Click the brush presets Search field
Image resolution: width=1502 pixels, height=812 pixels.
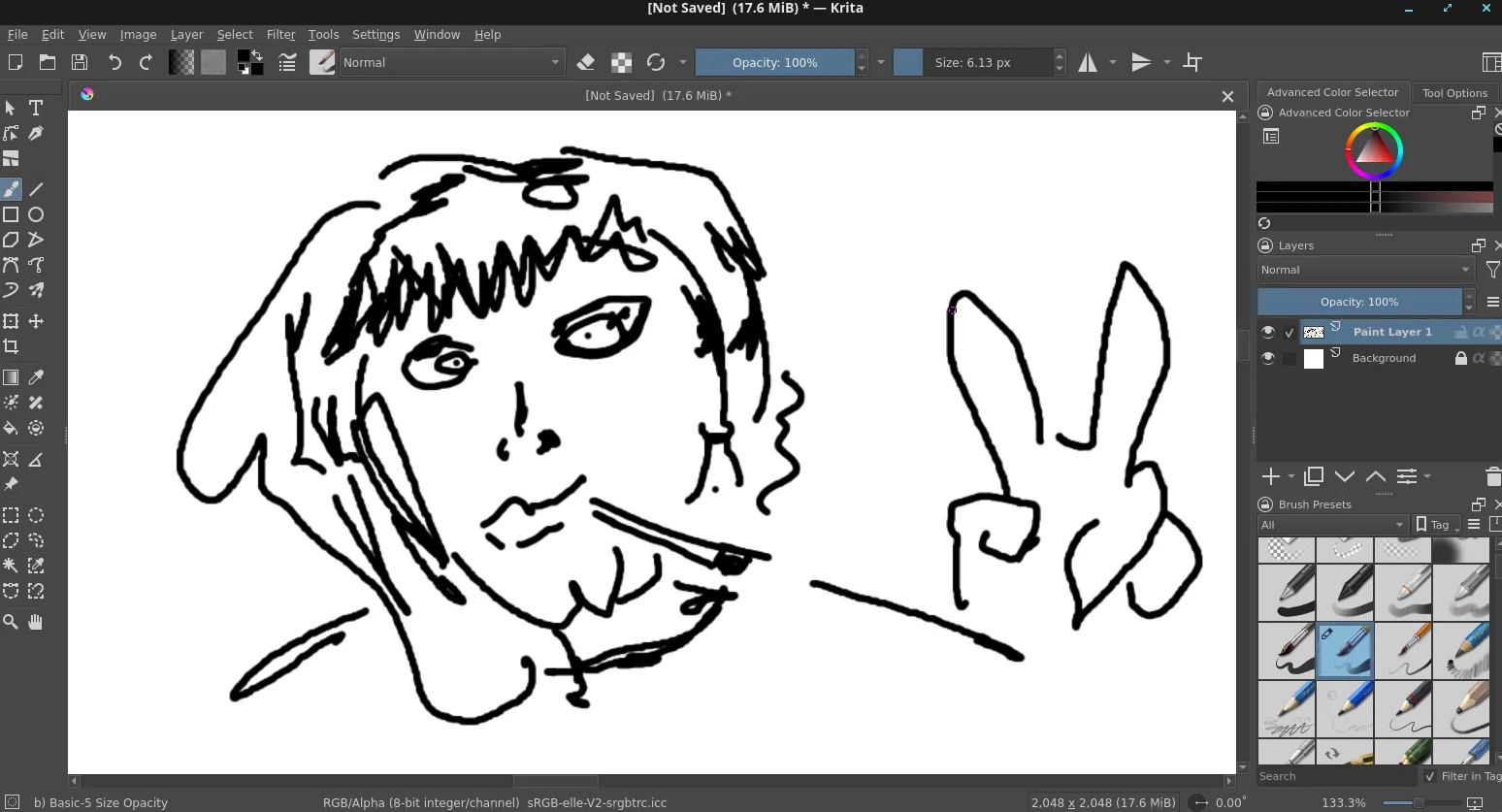(1336, 776)
